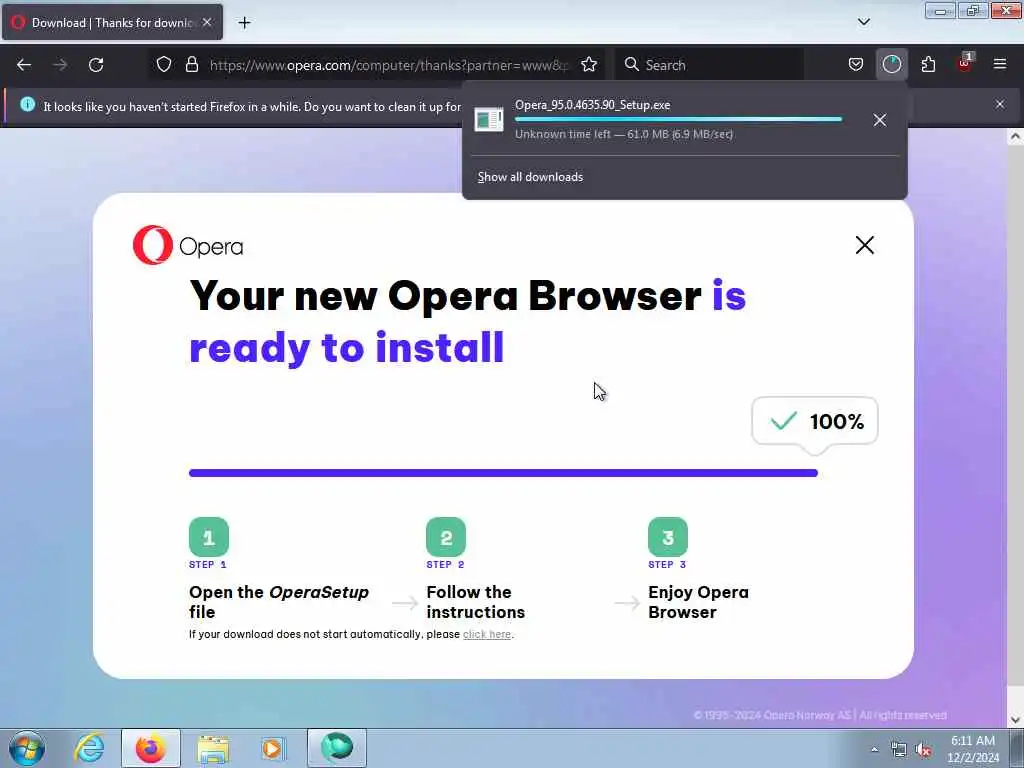Click the green Step 1 number icon
This screenshot has width=1024, height=768.
209,537
